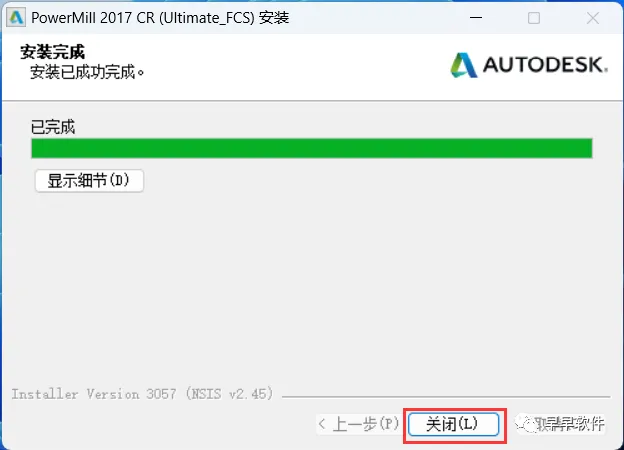Screen dimensions: 624x450
Task: Close the window with the X button
Action: 593,18
